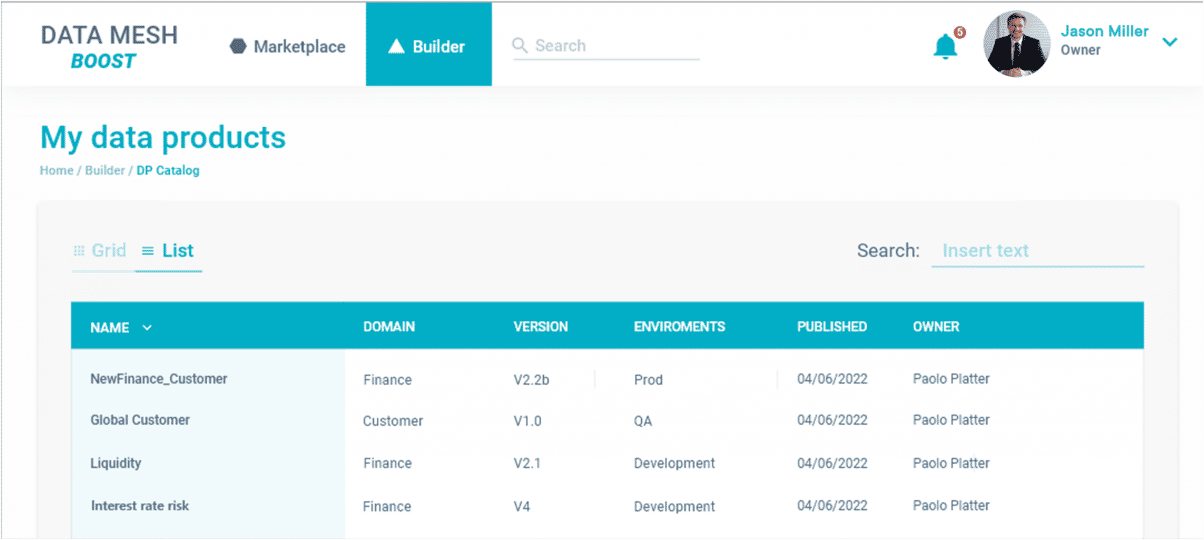Viewport: 1204px width, 540px height.
Task: Click the red notification count badge
Action: [x=960, y=32]
